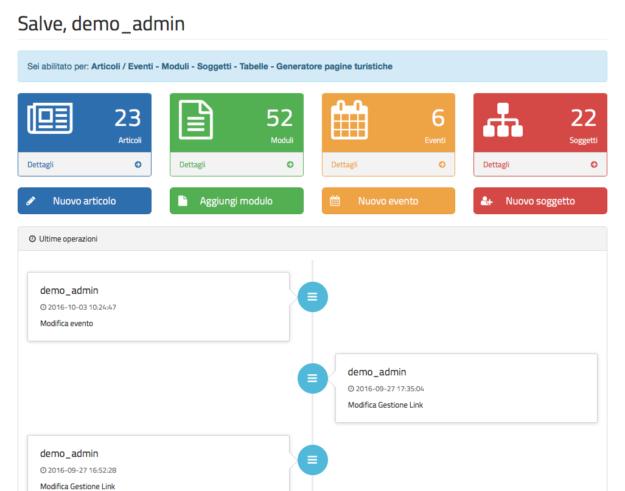Click arrow icon in Articoli Dettagli footer

point(138,164)
